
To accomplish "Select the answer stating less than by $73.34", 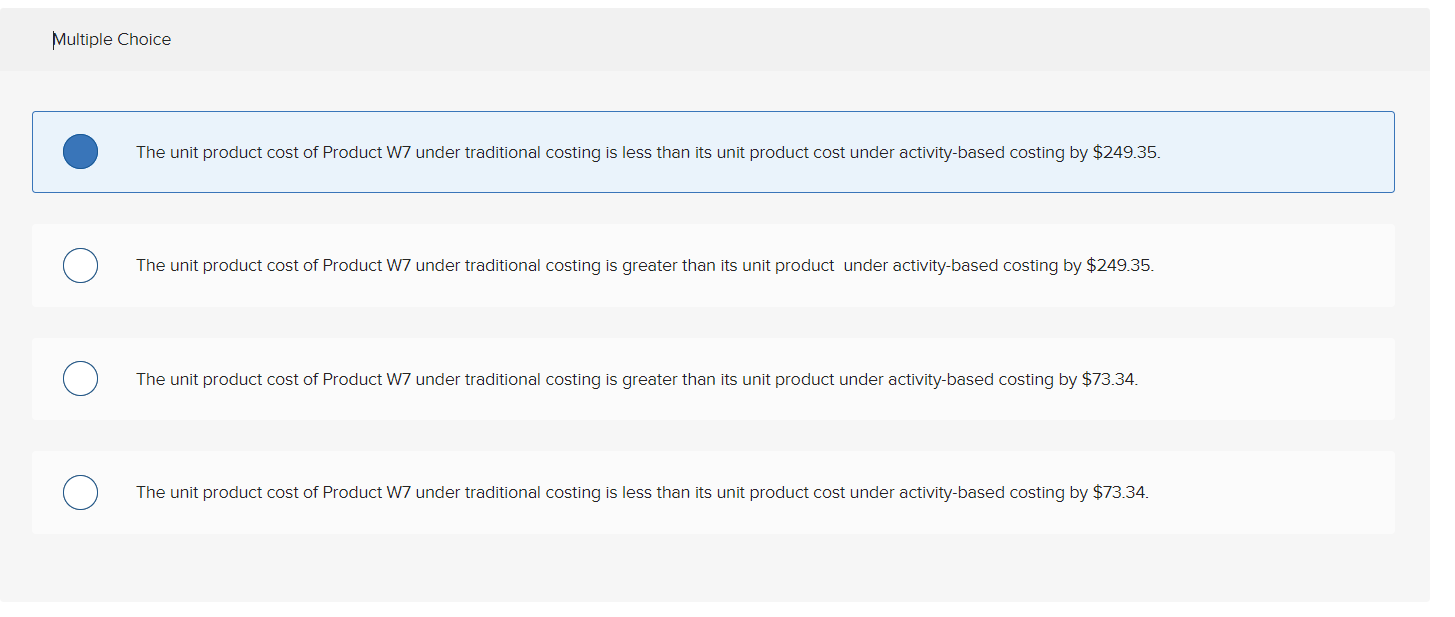I will tap(643, 492).
